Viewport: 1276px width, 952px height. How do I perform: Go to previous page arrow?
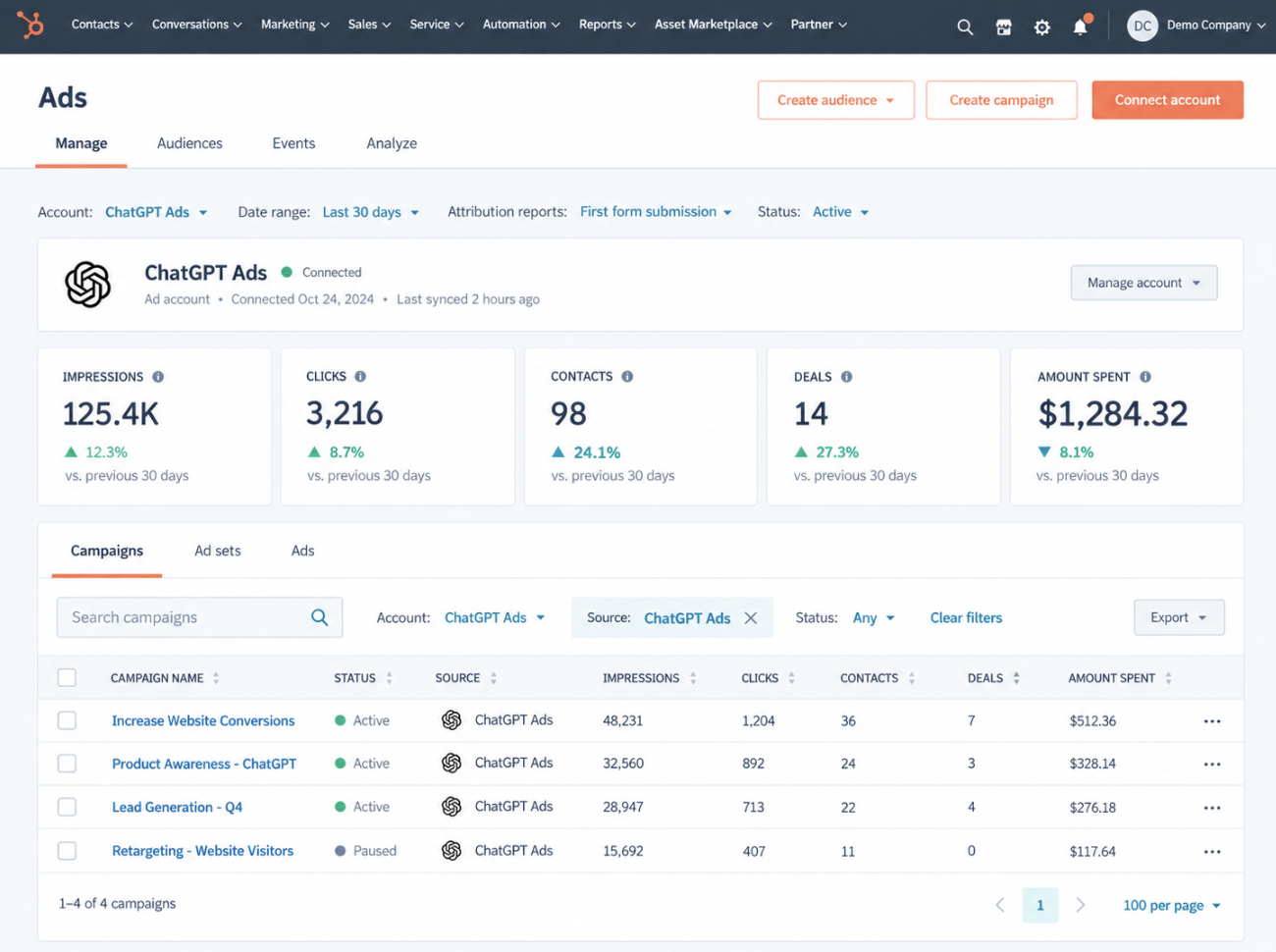pyautogui.click(x=1000, y=905)
